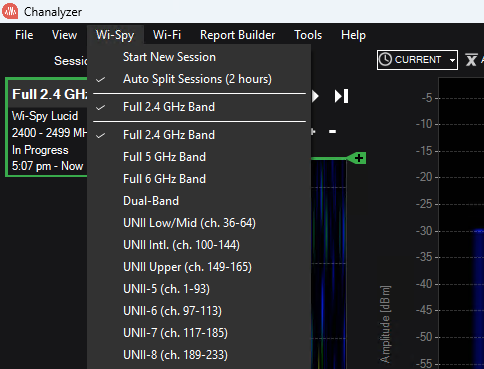Select UNII Intl. (ch. 100-144)
Viewport: 484px width, 369px height.
click(199, 245)
